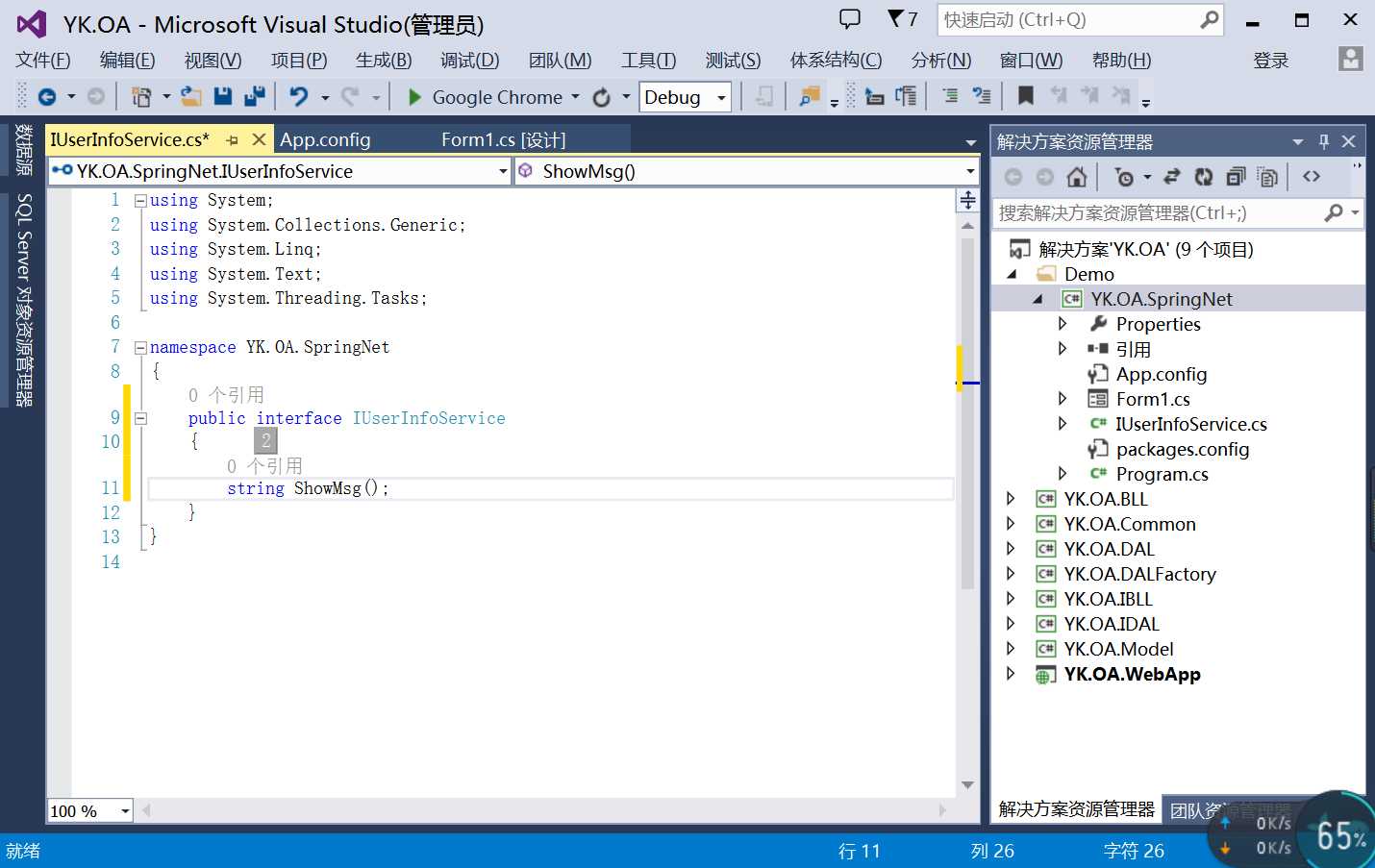Click the account avatar icon next to 登录
1375x868 pixels.
click(1350, 60)
